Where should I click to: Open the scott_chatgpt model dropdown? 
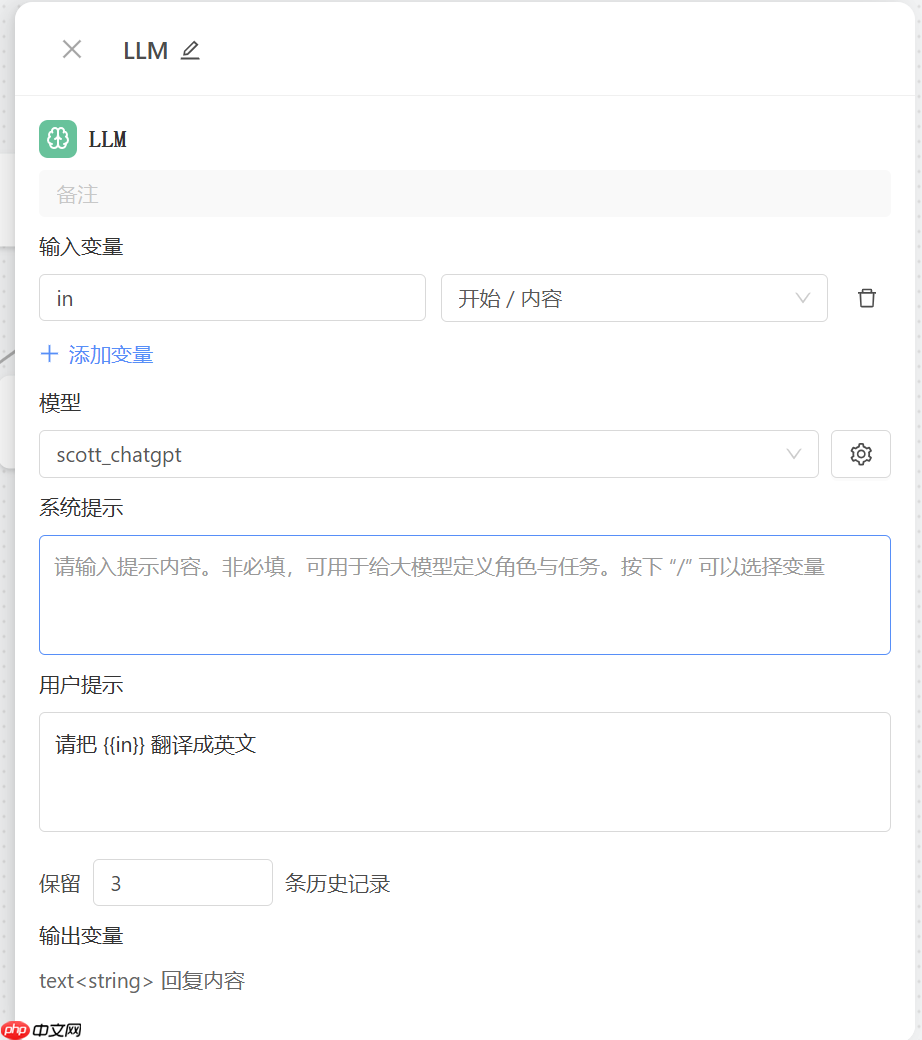pos(428,454)
